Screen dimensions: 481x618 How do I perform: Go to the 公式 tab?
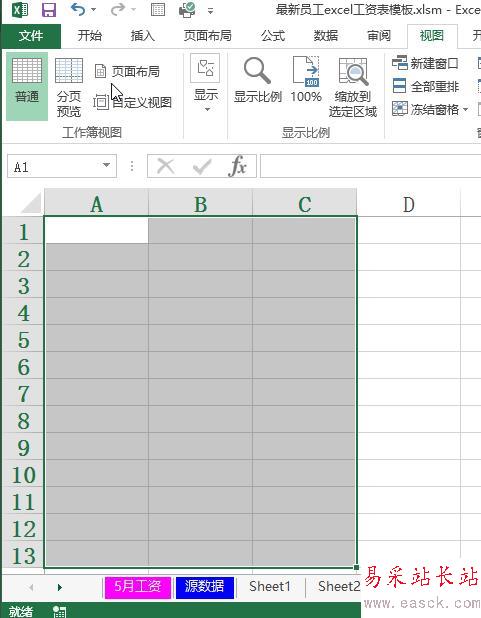[x=273, y=36]
